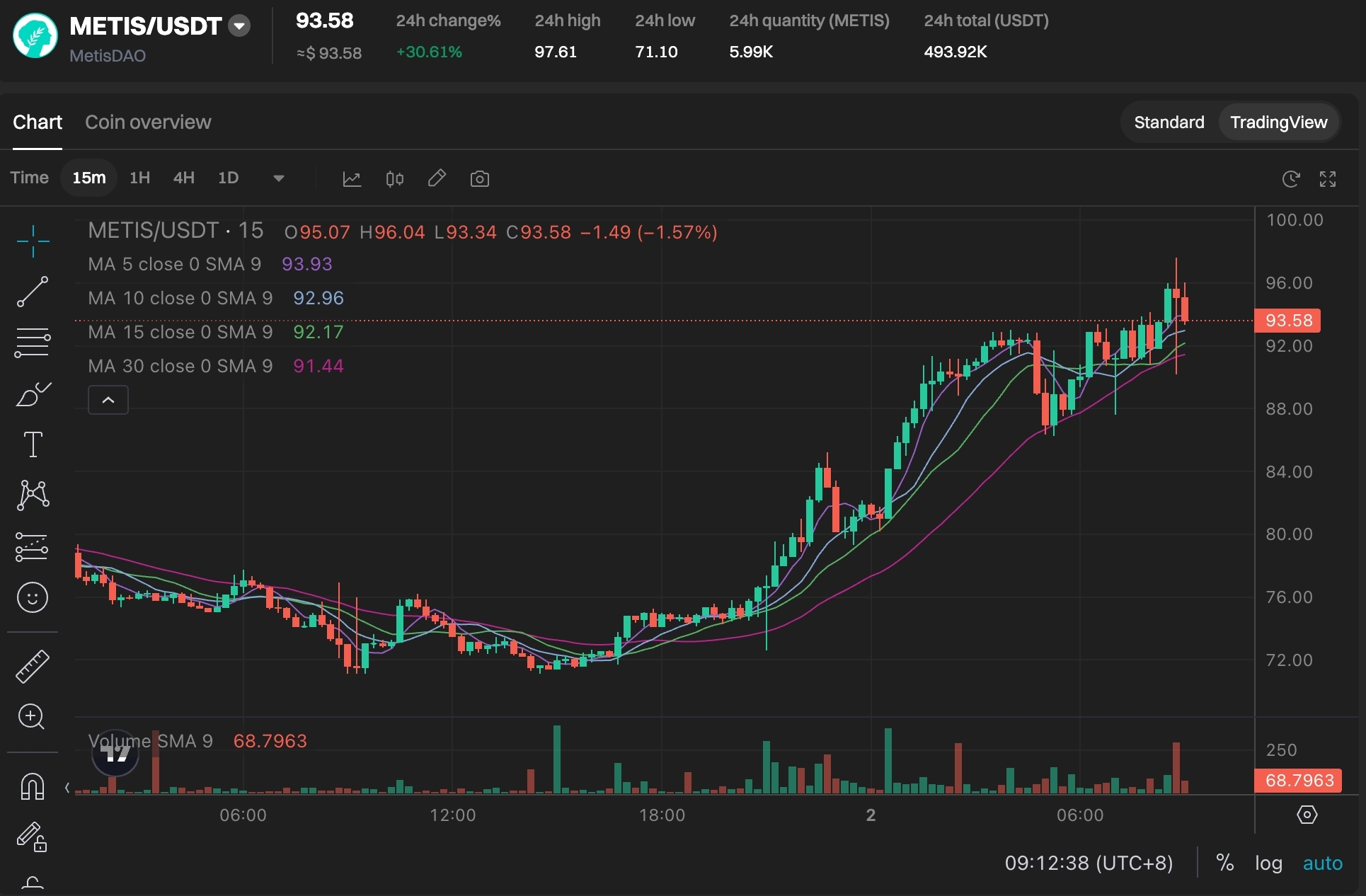Click the METIS/USDT · 15 chart title
Screen dimensions: 1366x896
(176, 231)
